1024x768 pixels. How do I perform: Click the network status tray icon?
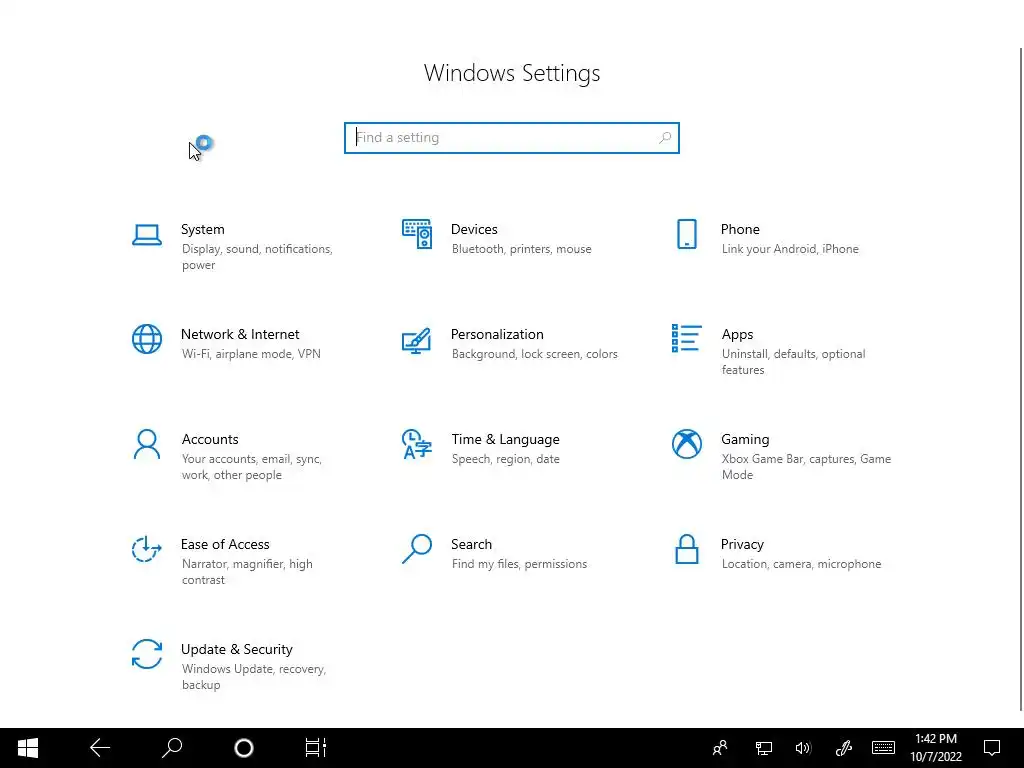[763, 748]
